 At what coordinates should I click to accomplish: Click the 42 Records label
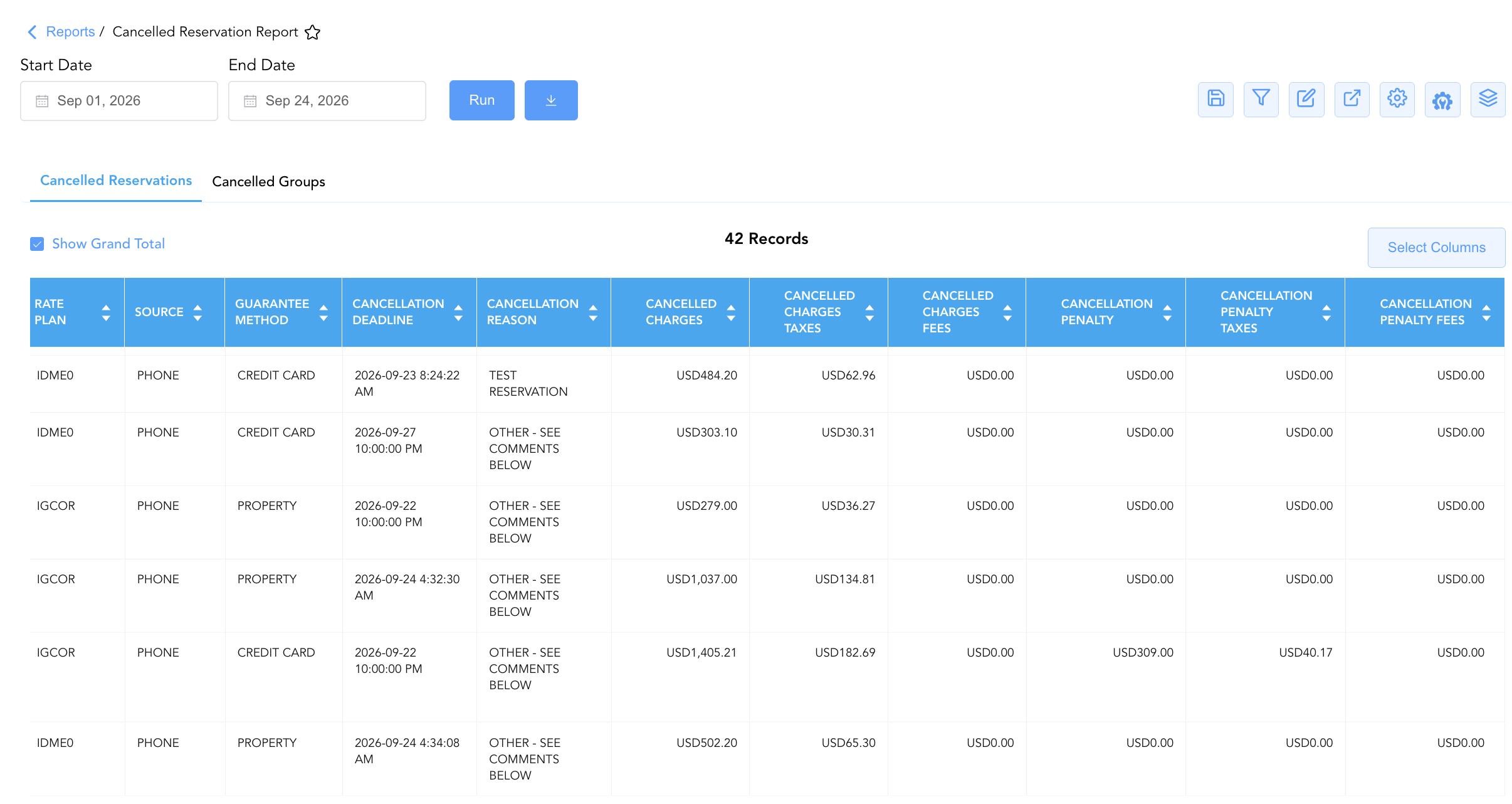766,239
